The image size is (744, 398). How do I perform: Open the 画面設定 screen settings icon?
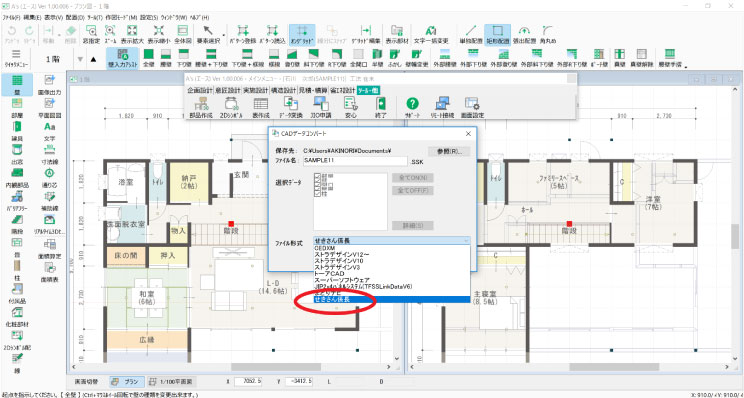pyautogui.click(x=472, y=107)
